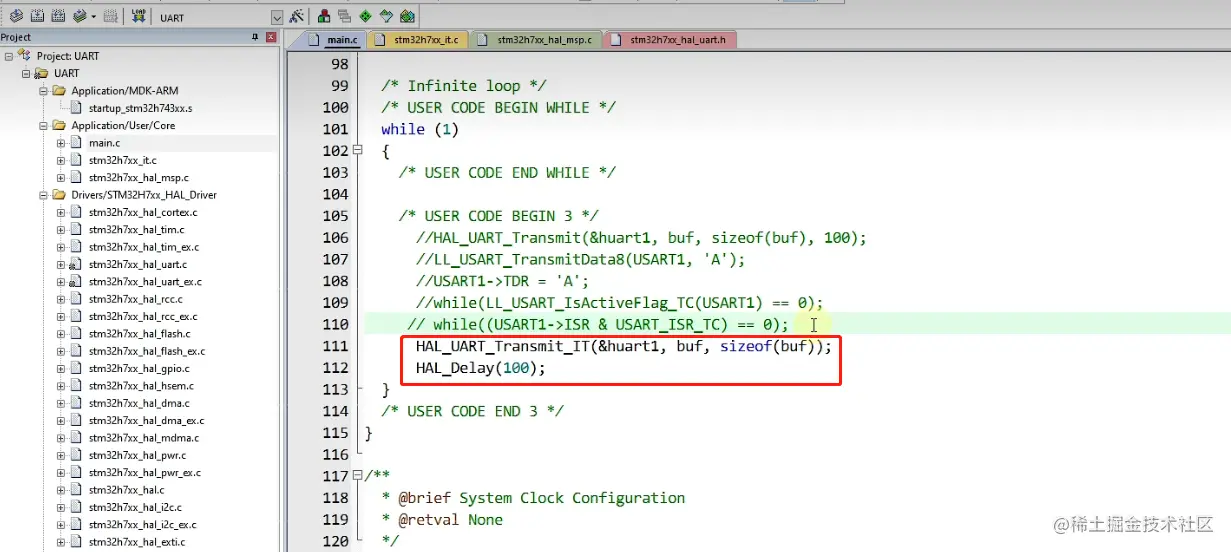Click the Translate file toolbar icon

[16, 16]
